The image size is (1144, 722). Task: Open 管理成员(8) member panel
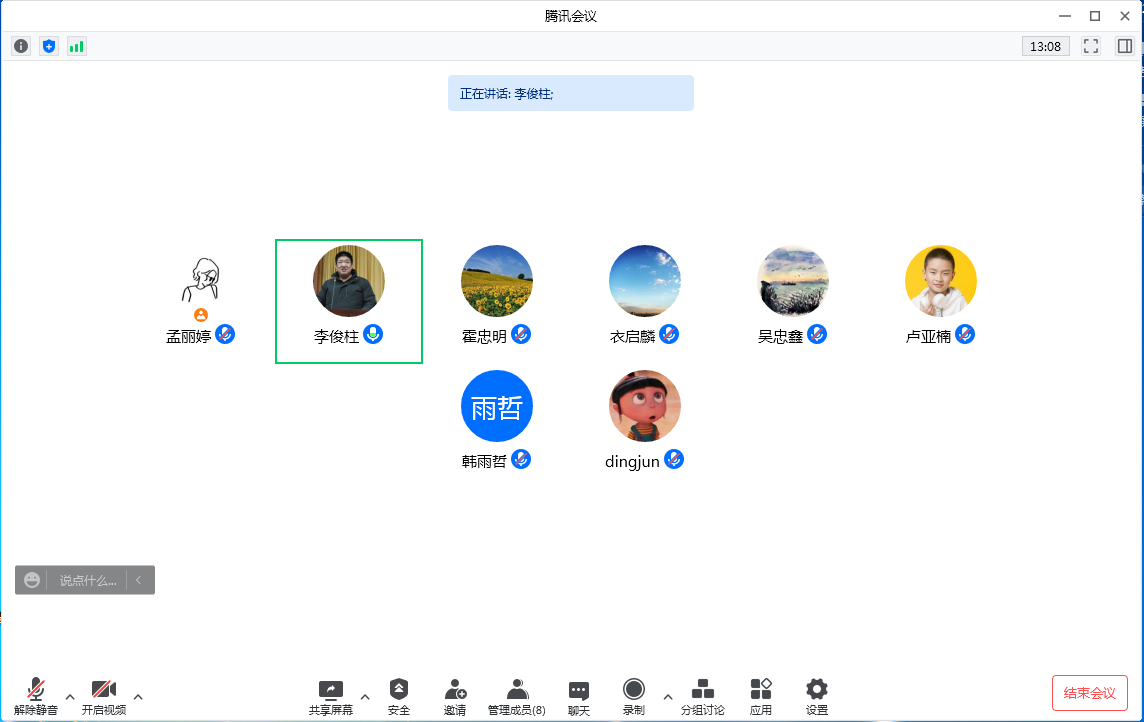517,695
